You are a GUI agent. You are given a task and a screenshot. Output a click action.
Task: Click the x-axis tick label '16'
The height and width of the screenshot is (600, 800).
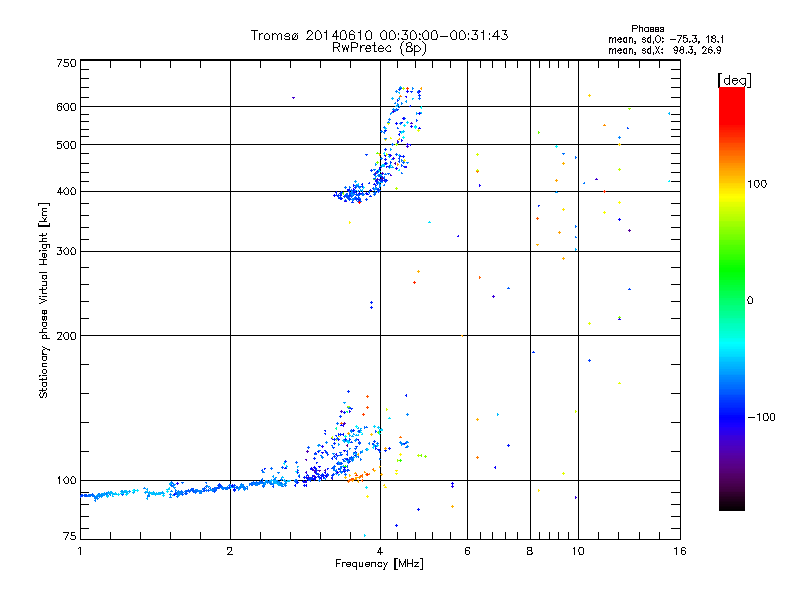pos(680,551)
